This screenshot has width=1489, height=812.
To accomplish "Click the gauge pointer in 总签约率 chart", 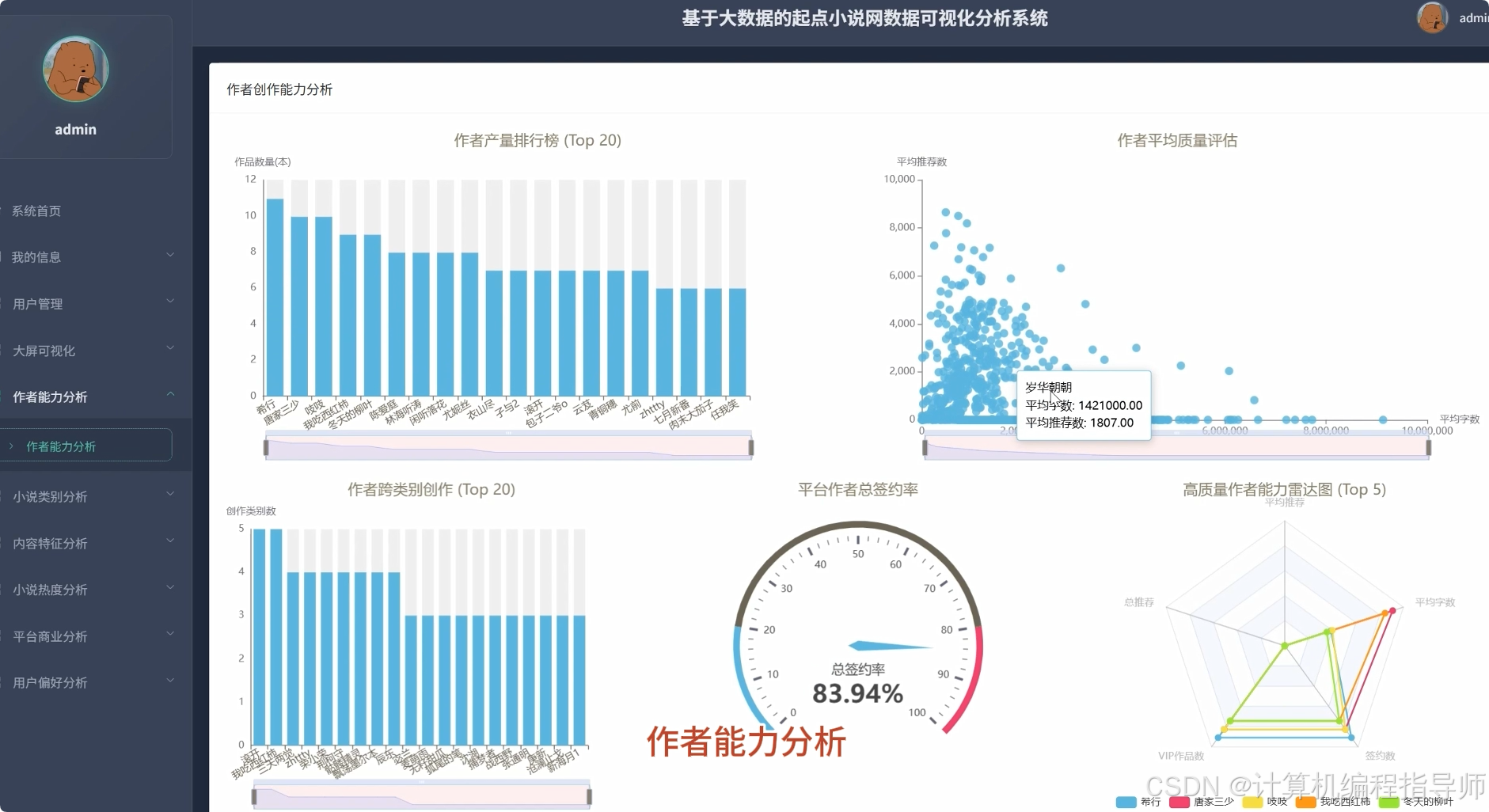I will [888, 646].
